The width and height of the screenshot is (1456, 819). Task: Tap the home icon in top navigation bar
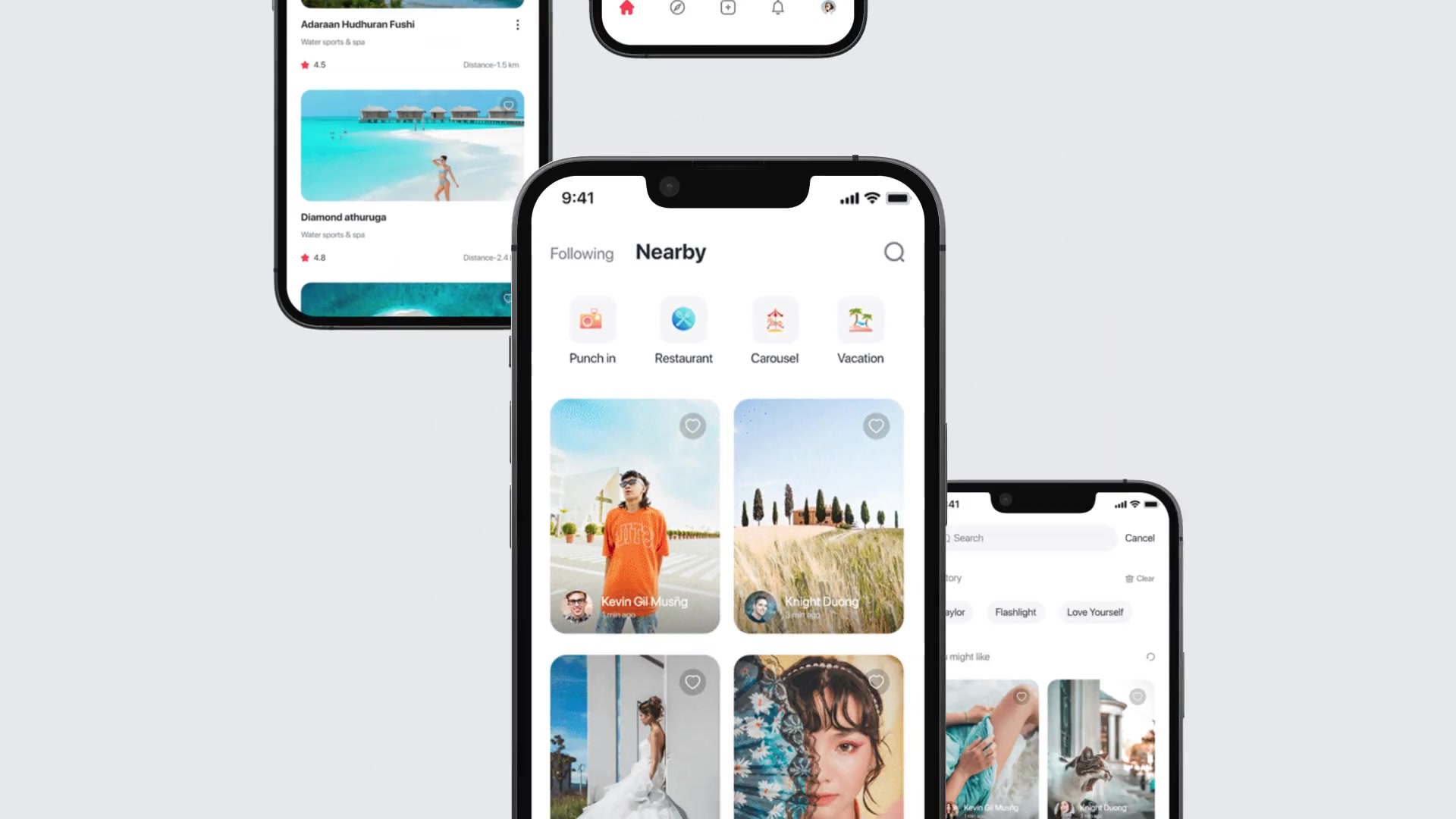point(626,7)
